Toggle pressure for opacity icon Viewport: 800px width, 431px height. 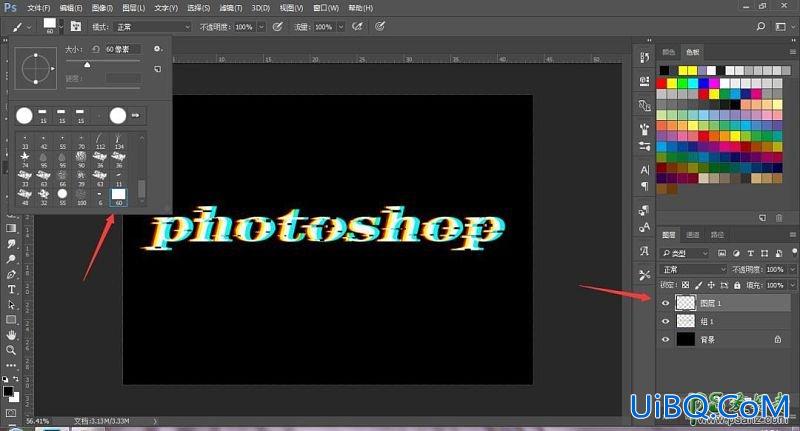click(x=278, y=27)
